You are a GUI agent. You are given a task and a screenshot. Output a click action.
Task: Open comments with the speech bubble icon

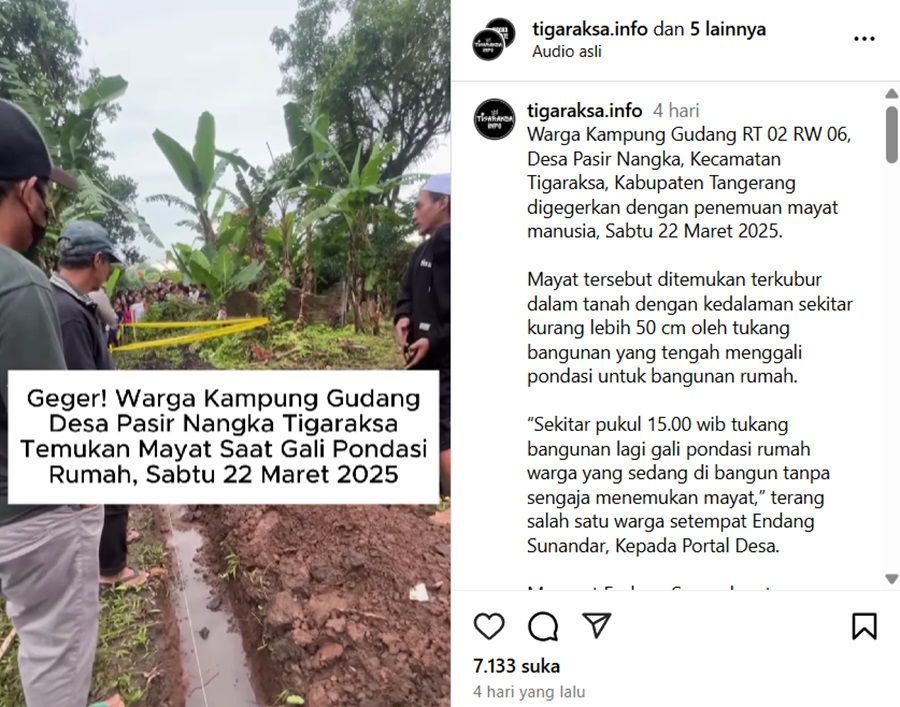[x=543, y=626]
